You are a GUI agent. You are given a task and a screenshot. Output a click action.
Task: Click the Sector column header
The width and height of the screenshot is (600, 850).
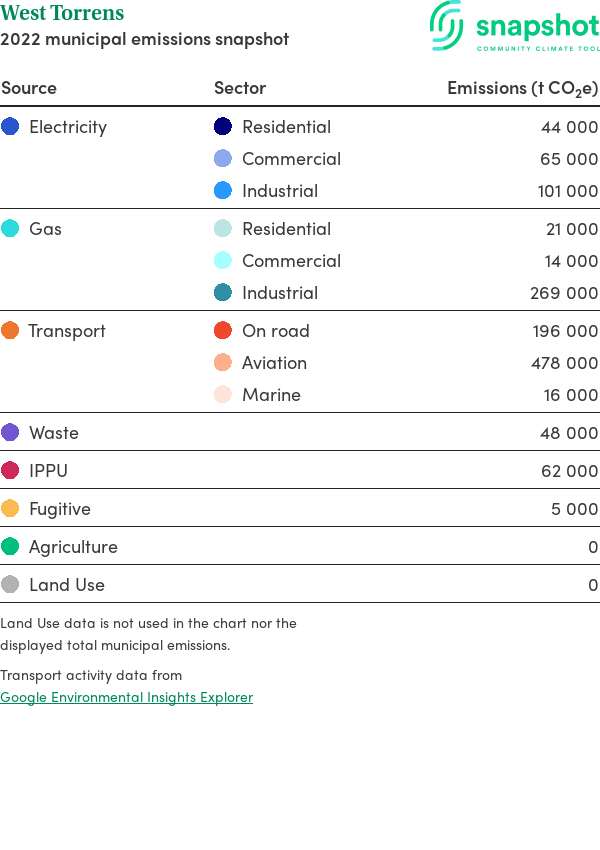[x=240, y=88]
